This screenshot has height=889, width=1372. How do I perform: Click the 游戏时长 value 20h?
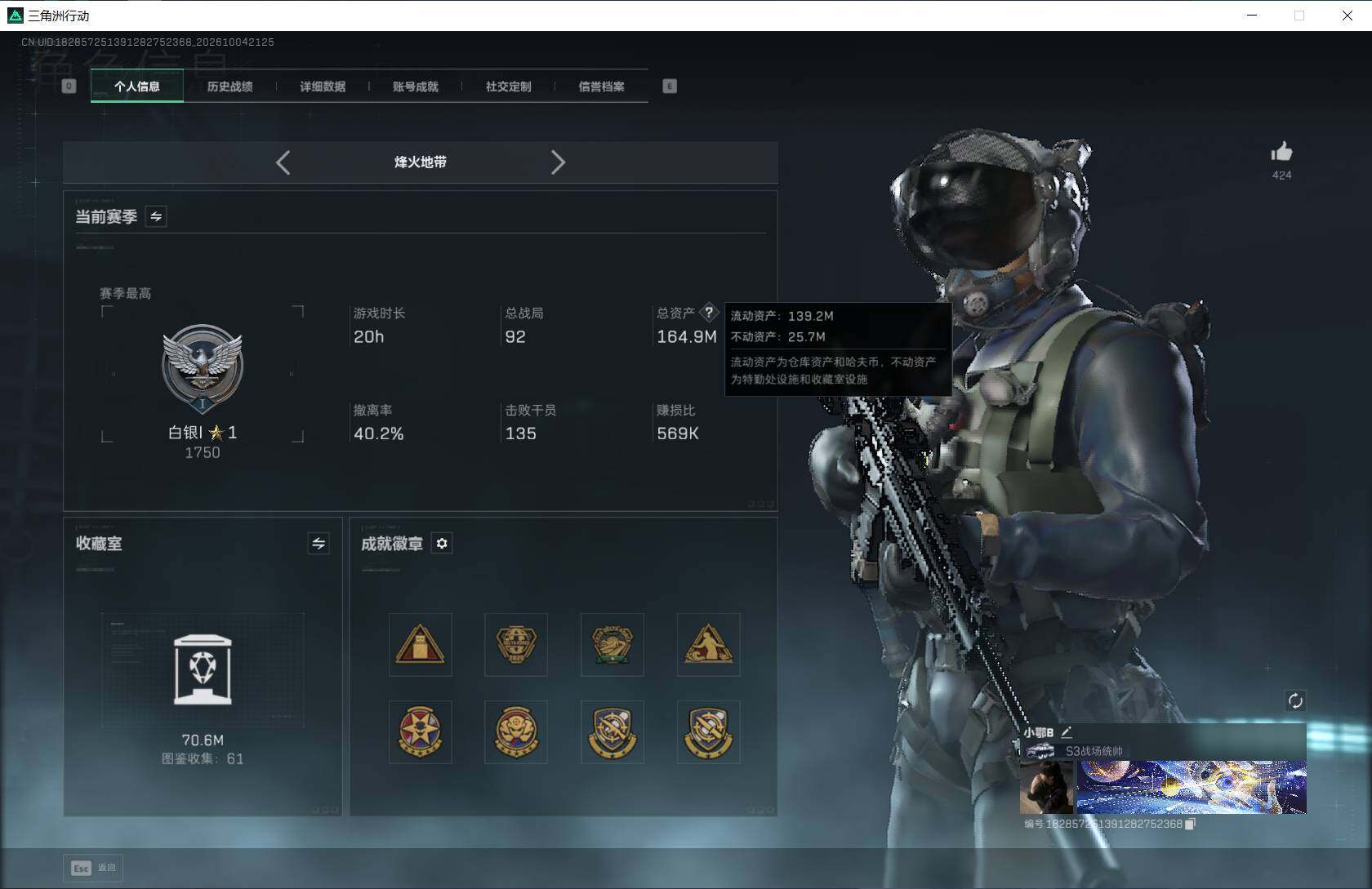click(368, 337)
